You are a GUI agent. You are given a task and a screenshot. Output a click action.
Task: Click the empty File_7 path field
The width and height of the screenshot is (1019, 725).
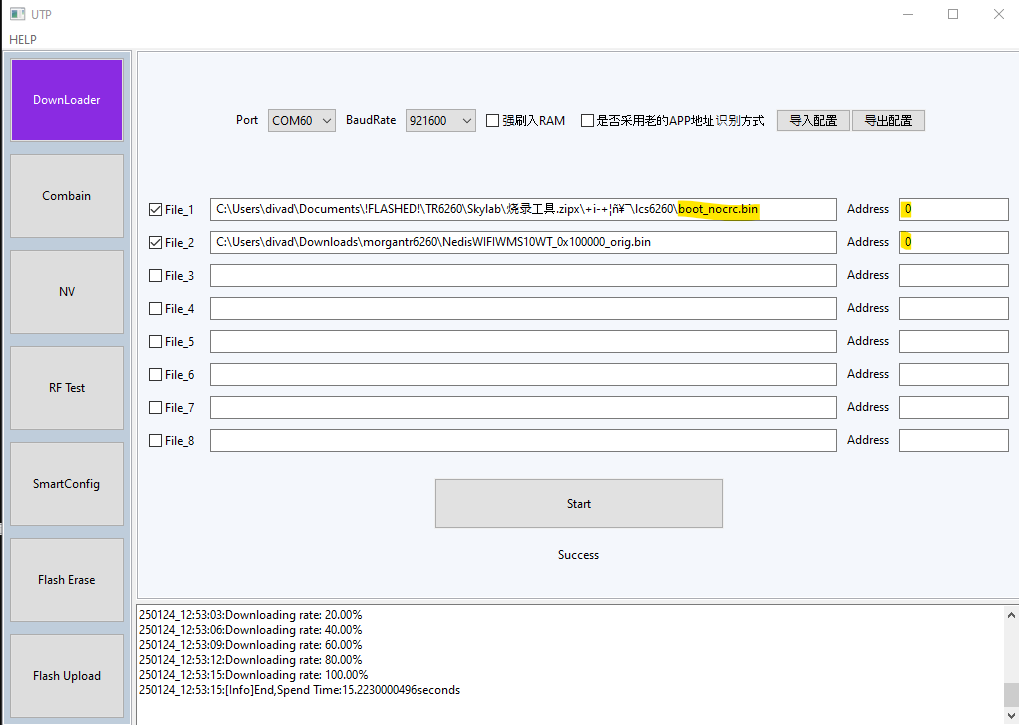tap(523, 407)
